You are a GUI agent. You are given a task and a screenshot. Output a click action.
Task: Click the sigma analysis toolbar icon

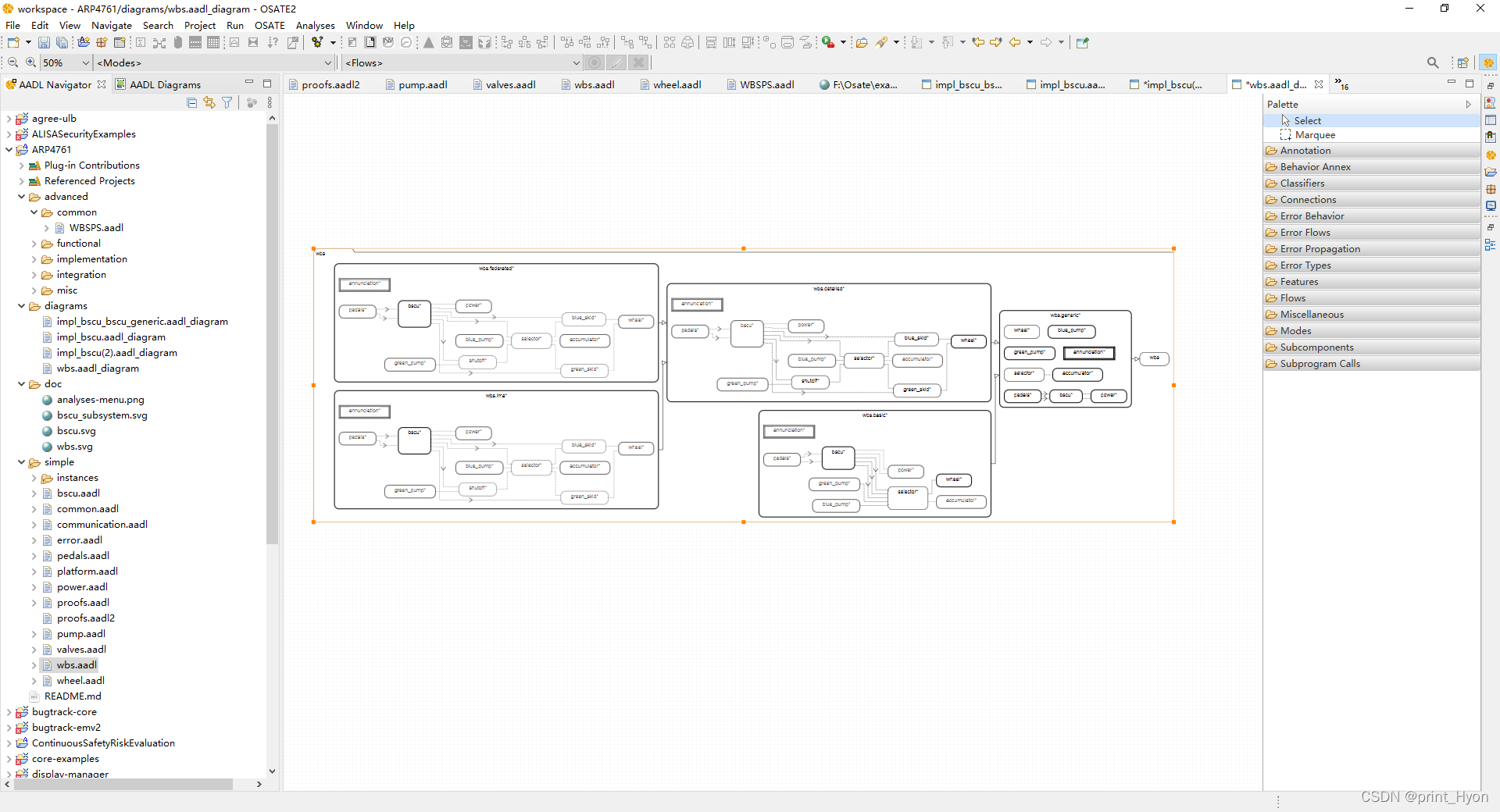[x=140, y=42]
